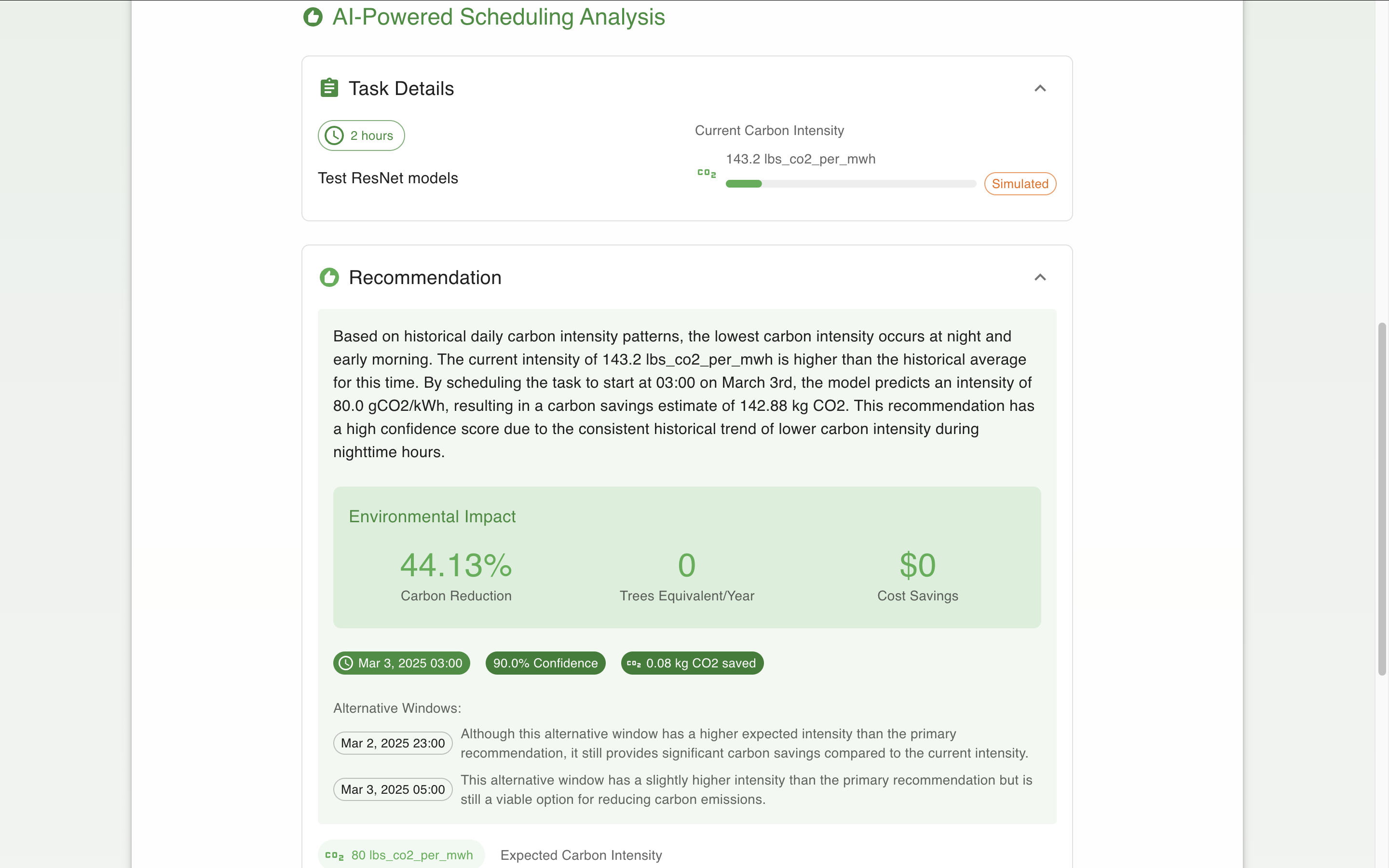Screen dimensions: 1389x868
Task: Click the 2 hours duration chip
Action: pyautogui.click(x=362, y=136)
